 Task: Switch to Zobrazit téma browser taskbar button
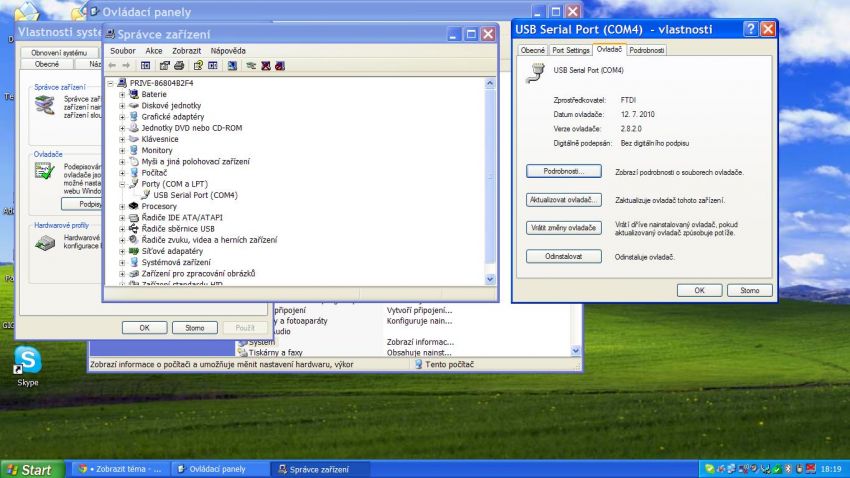[121, 469]
